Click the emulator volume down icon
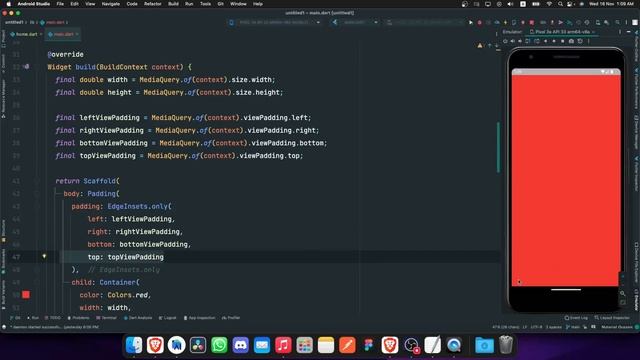The height and width of the screenshot is (360, 640). click(520, 41)
